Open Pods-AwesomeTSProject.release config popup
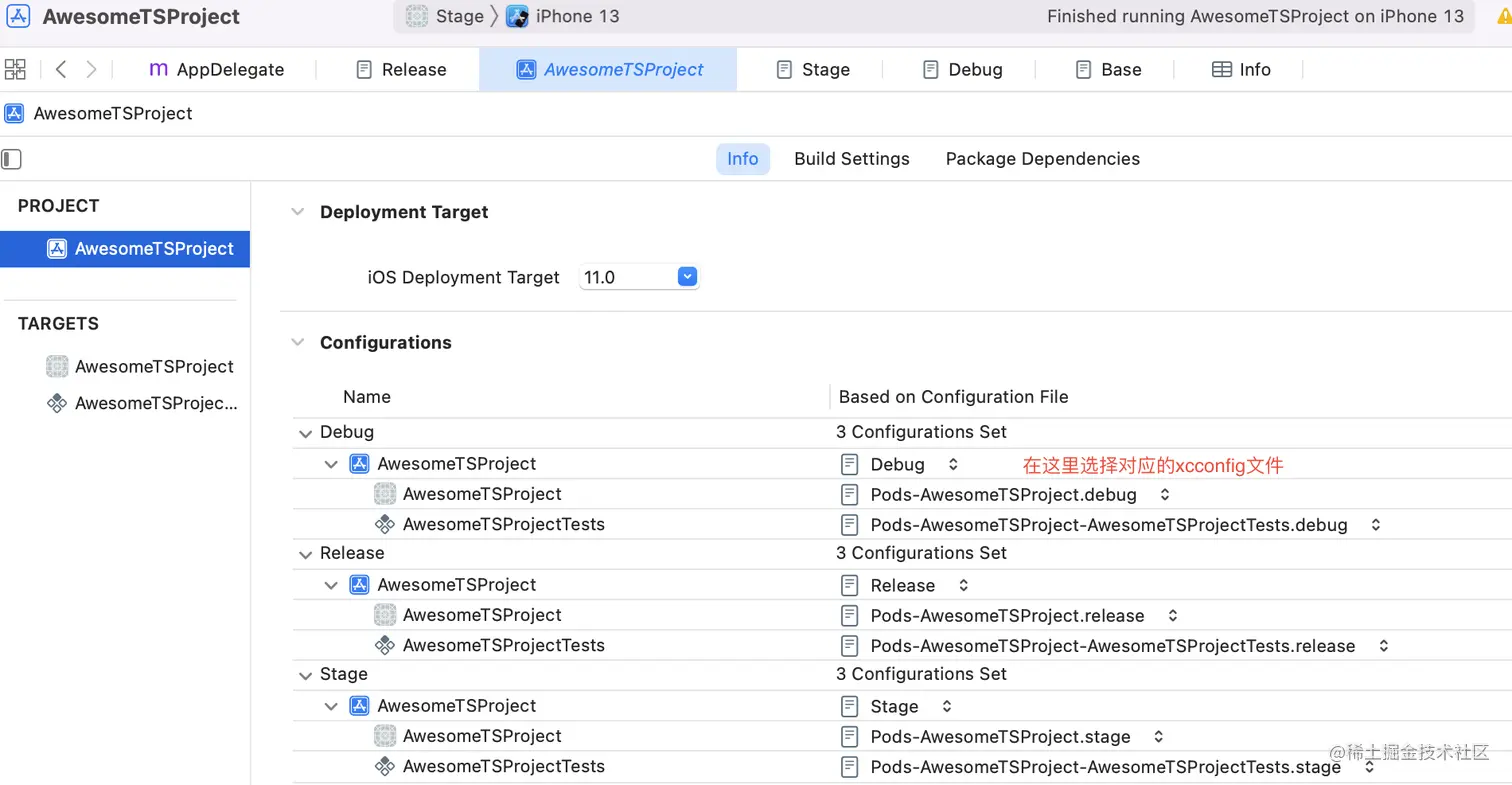This screenshot has width=1512, height=785. pyautogui.click(x=1172, y=615)
